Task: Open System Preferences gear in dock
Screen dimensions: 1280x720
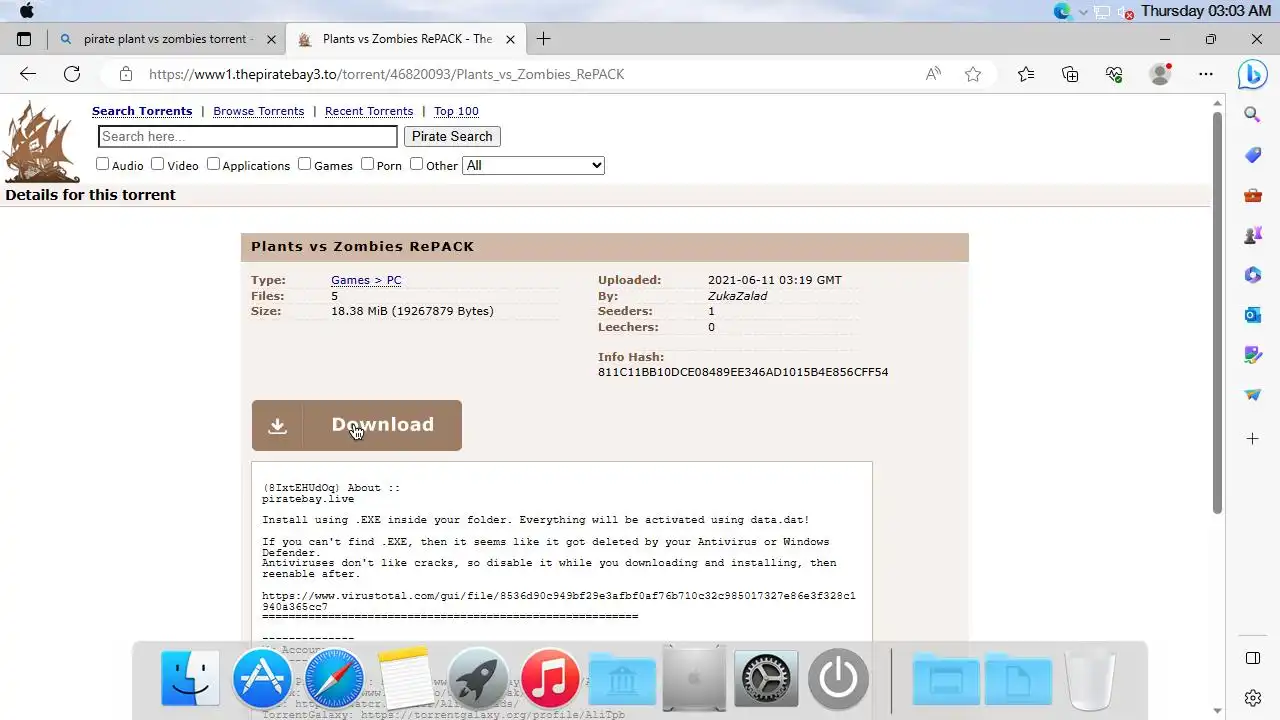Action: (x=766, y=679)
